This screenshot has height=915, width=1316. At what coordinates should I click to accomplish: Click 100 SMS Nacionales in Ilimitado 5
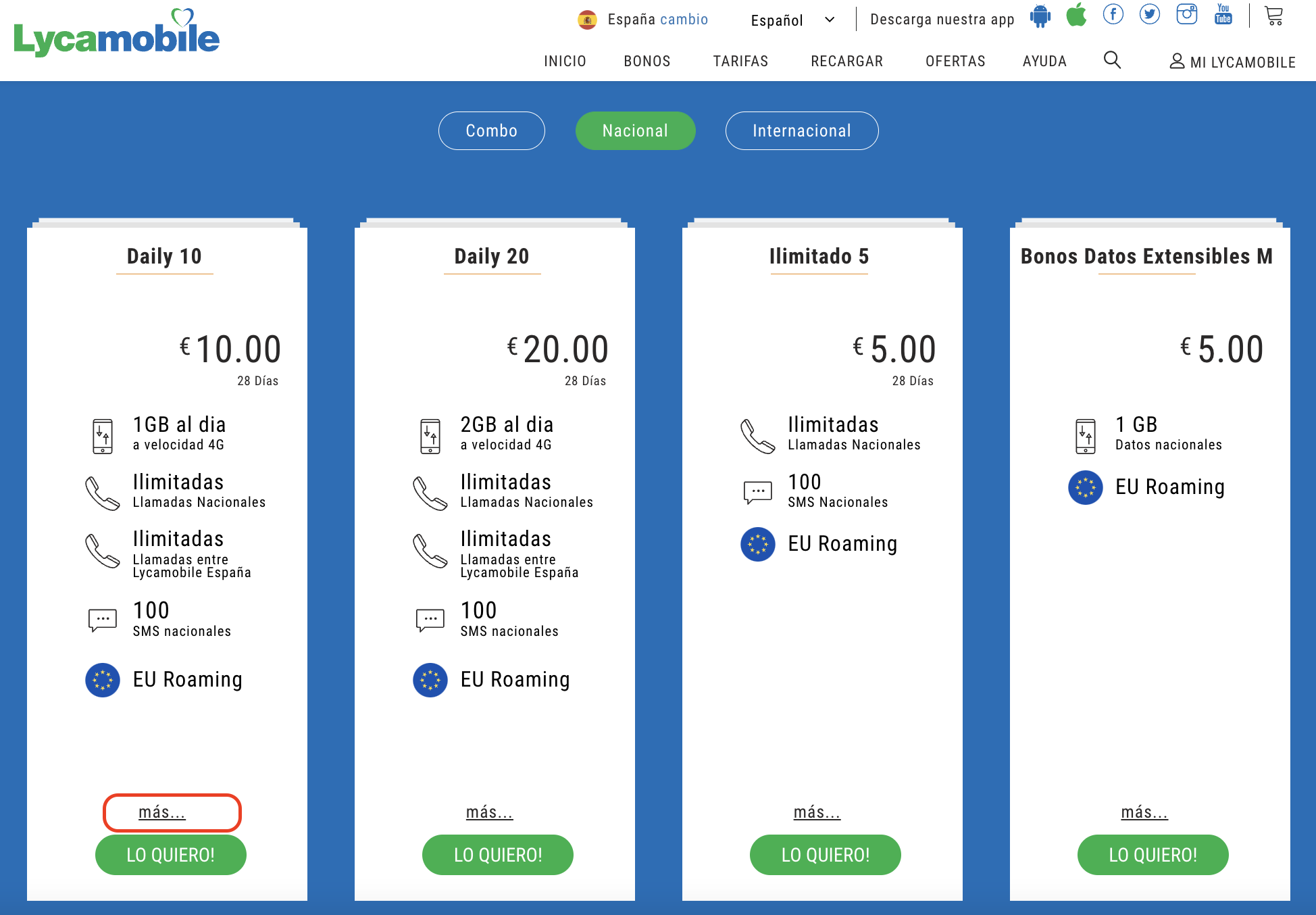coord(838,491)
